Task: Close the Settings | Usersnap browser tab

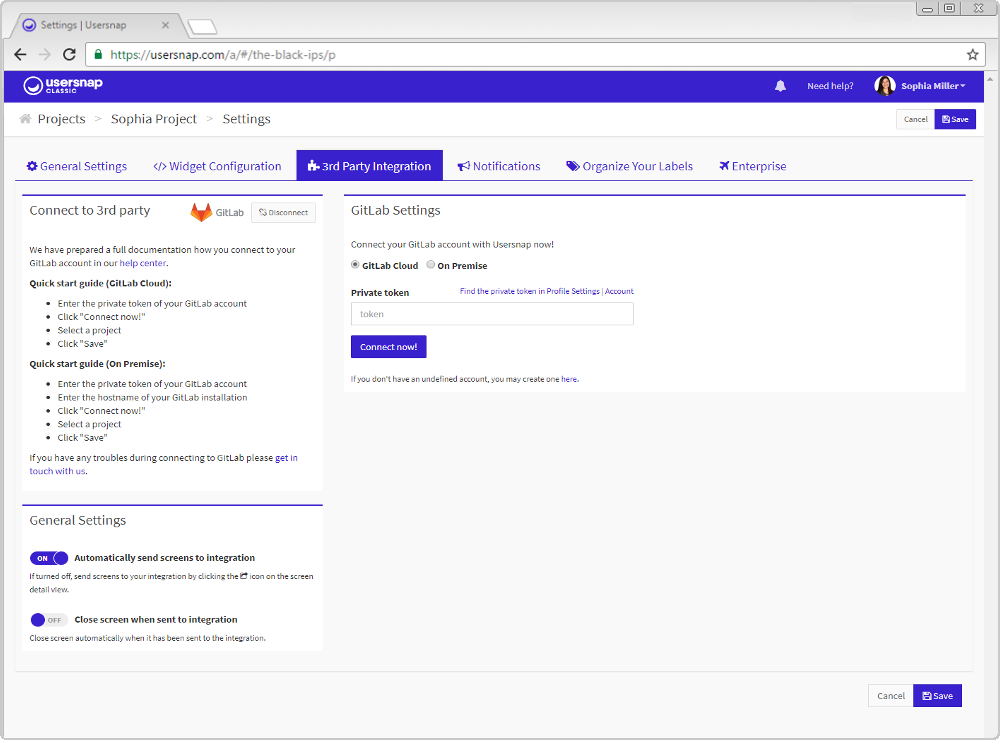Action: click(165, 25)
